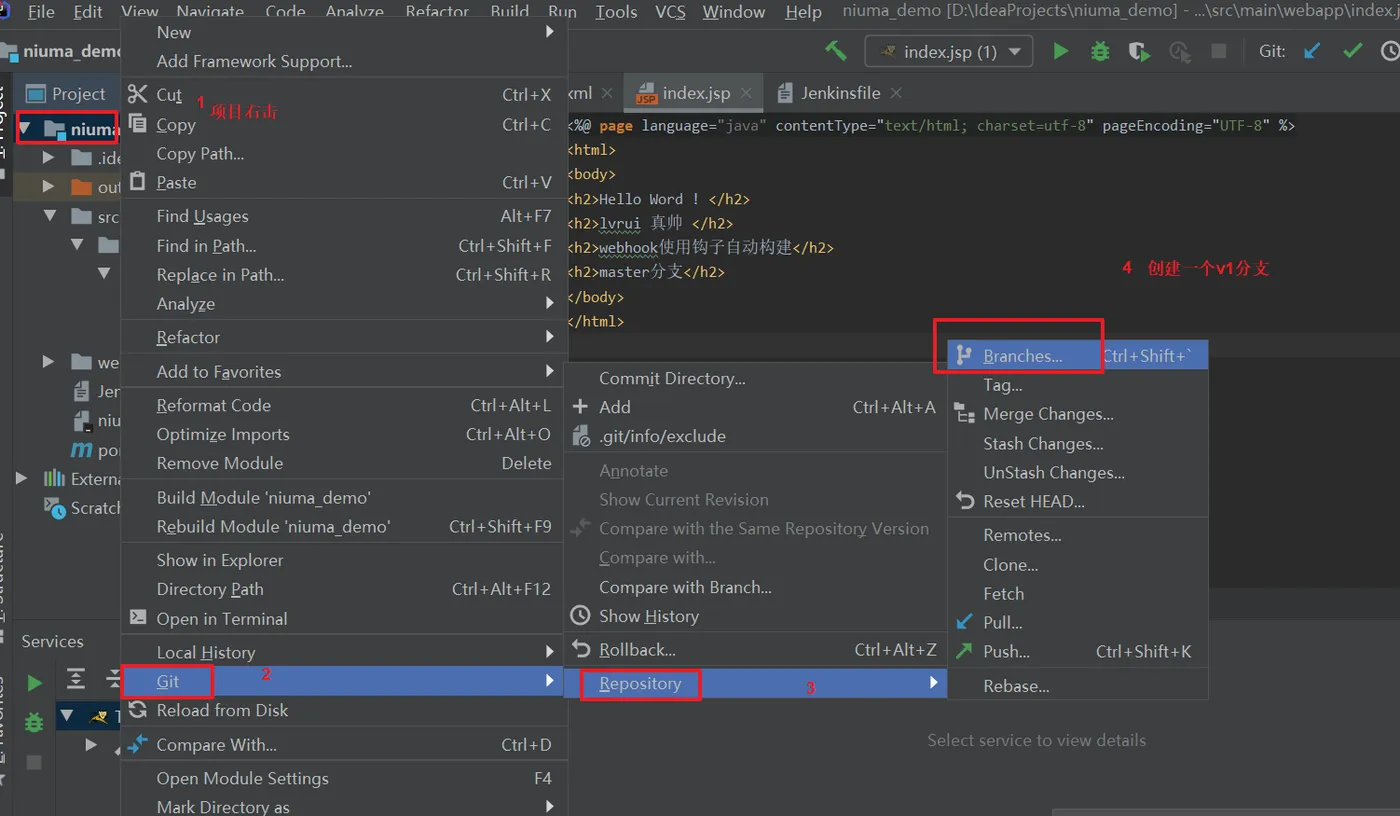Open the Tools menu
Viewport: 1400px width, 816px height.
pyautogui.click(x=616, y=12)
